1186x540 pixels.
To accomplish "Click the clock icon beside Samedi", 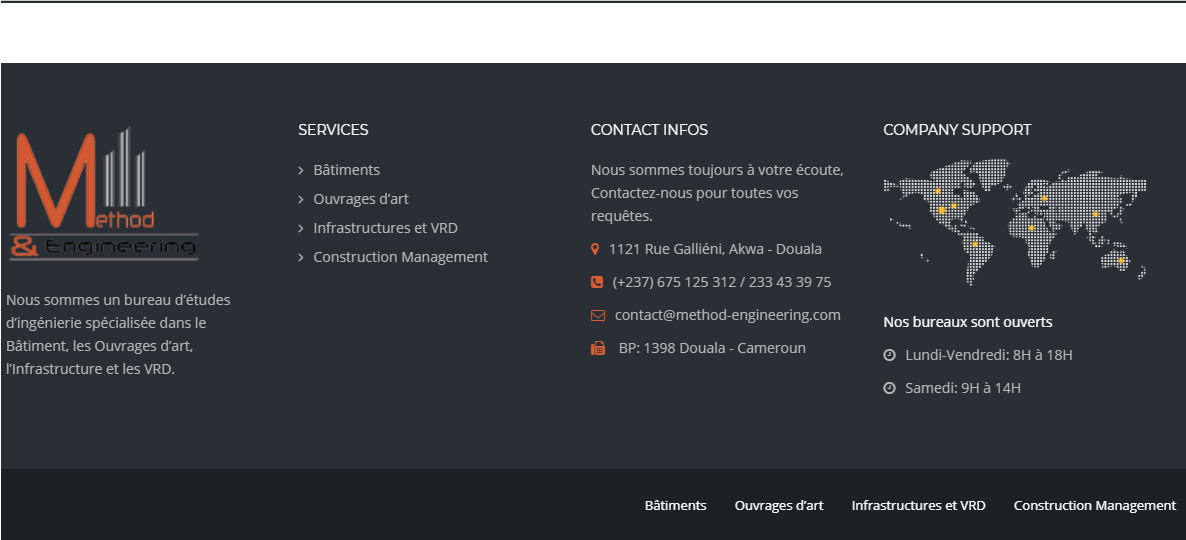I will click(889, 388).
